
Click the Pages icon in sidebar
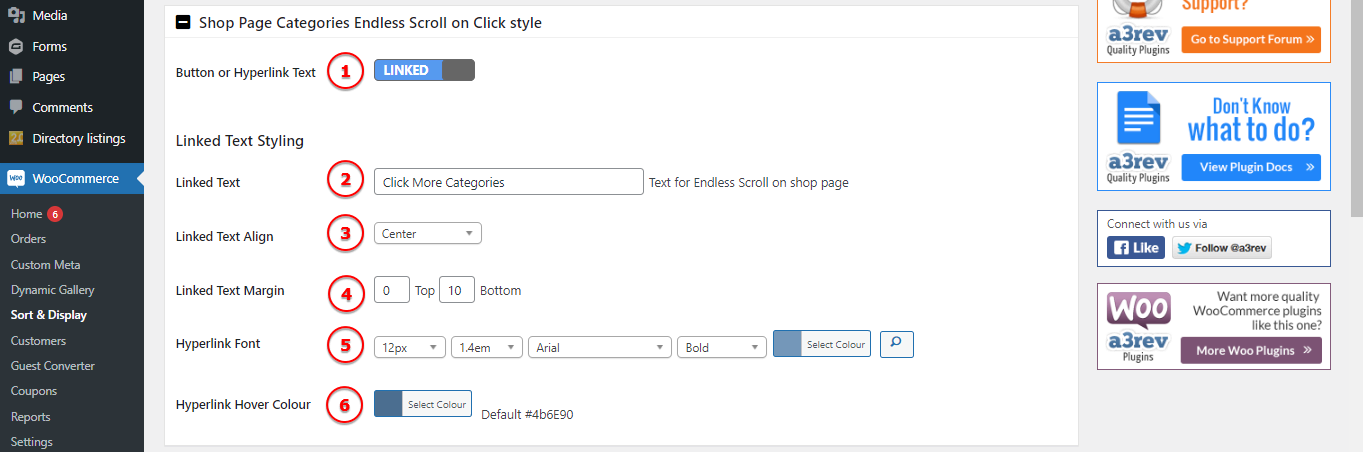point(16,77)
